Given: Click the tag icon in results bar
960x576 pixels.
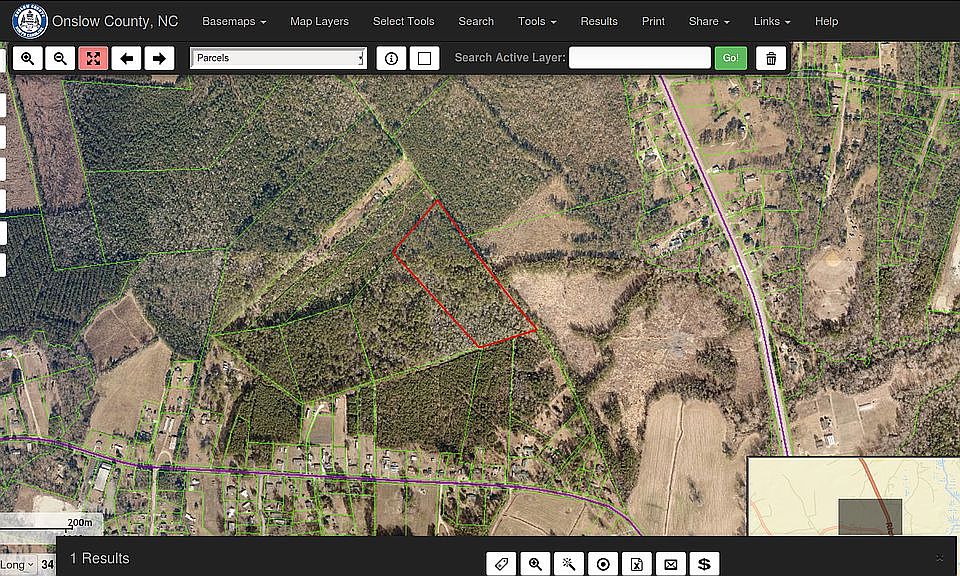Looking at the screenshot, I should tap(501, 564).
